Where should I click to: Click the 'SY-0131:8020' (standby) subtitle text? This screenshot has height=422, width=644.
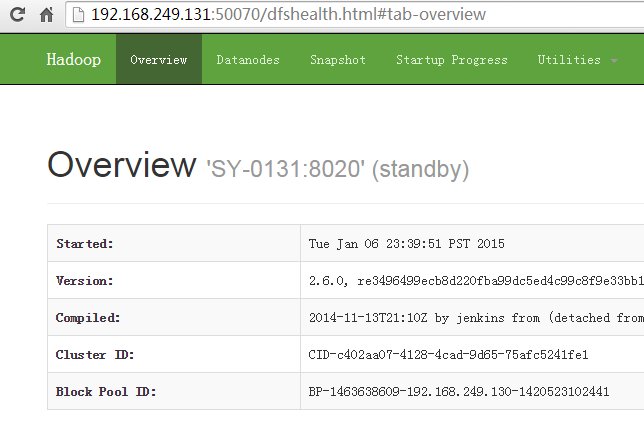point(337,168)
